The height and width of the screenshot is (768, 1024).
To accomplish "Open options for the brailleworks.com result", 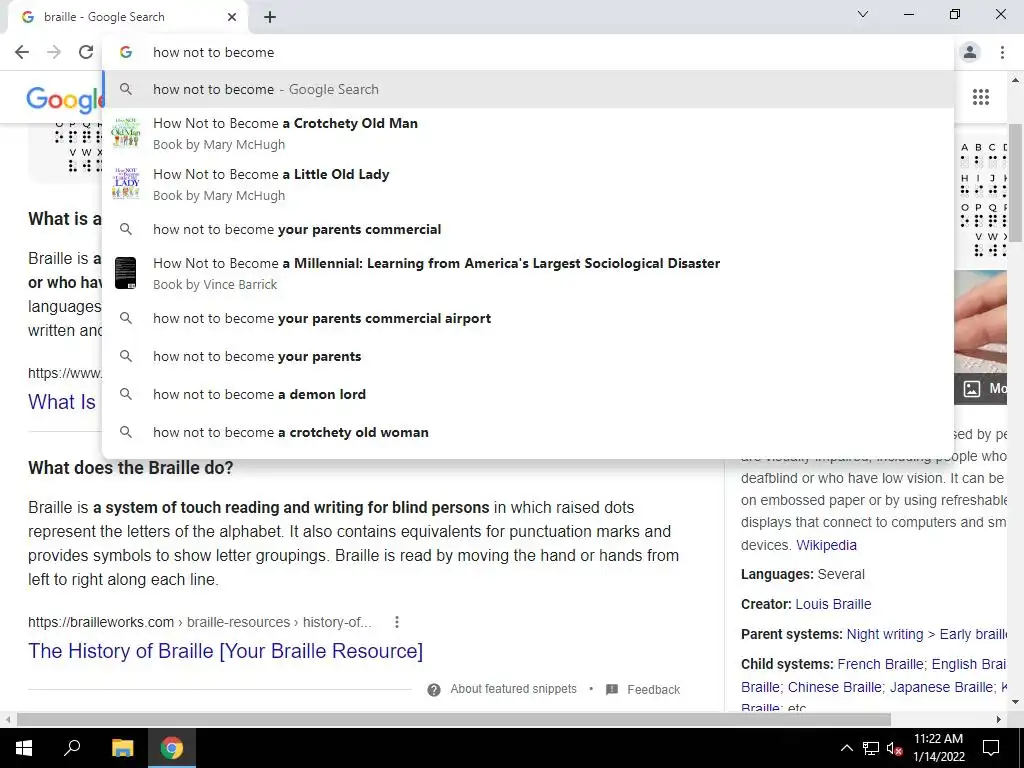I will [x=396, y=622].
